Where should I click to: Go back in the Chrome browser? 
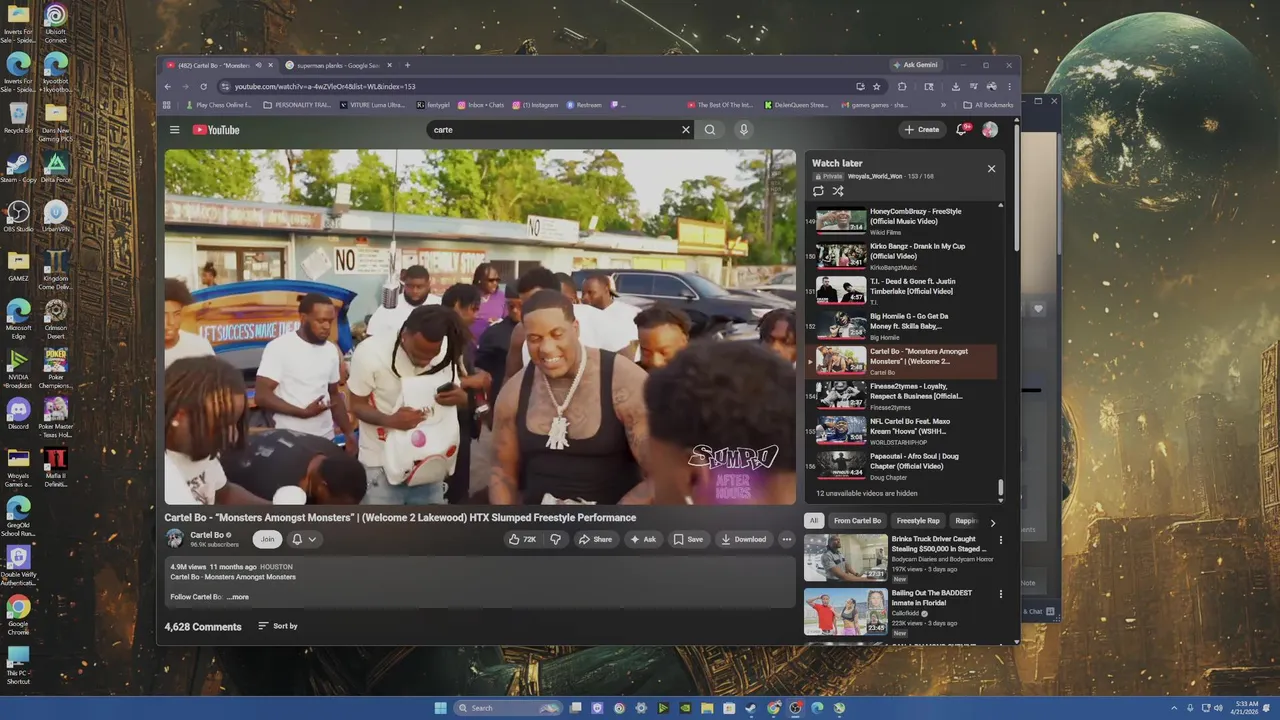coord(167,87)
